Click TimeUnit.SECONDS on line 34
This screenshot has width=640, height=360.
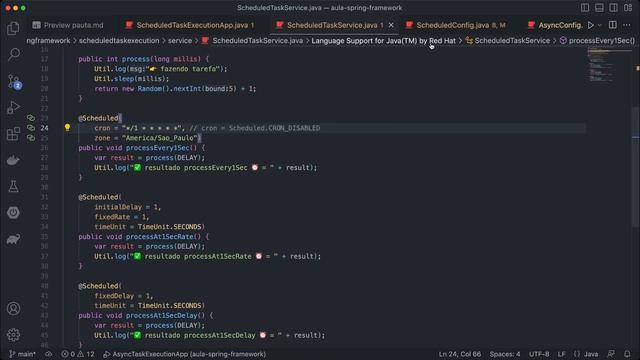(169, 227)
